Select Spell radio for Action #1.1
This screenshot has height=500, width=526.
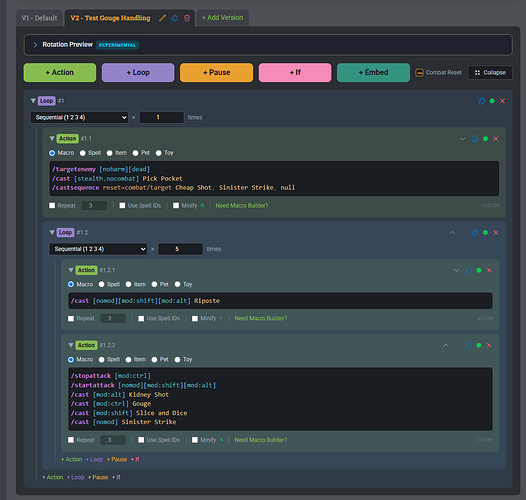tap(83, 153)
